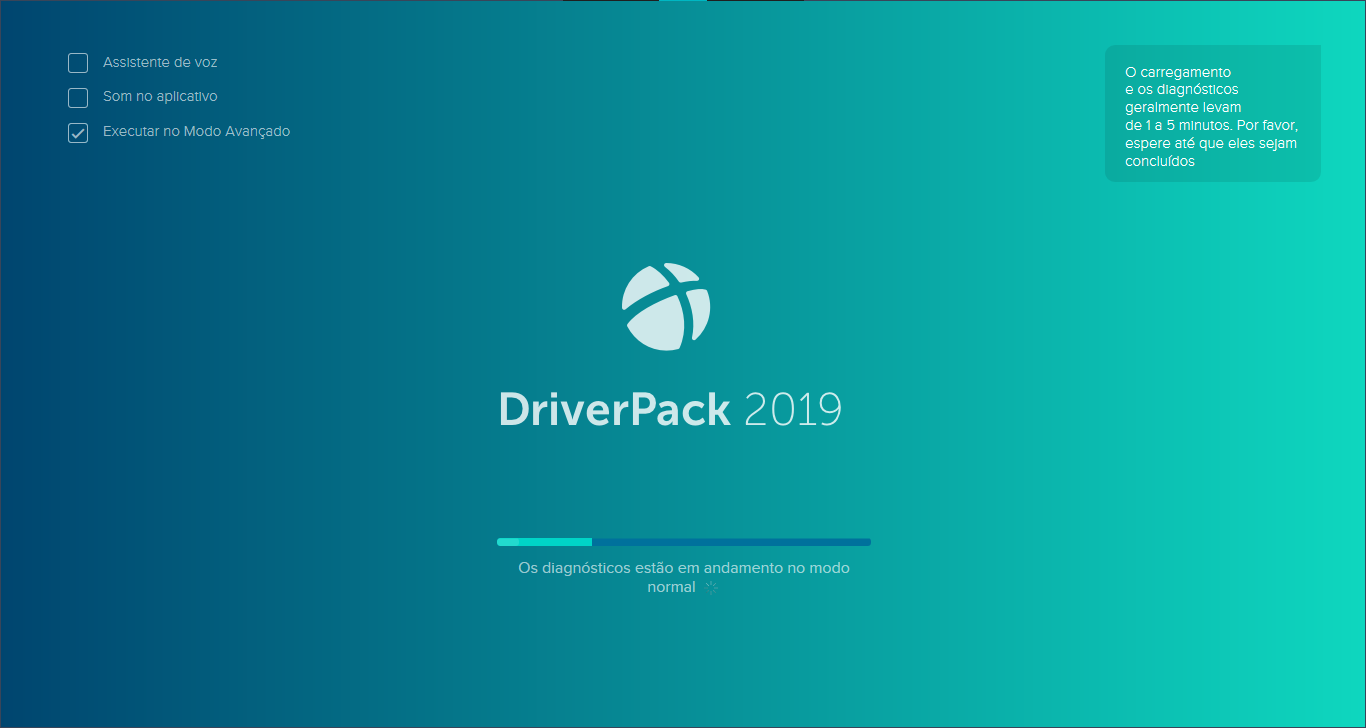
Task: Click the loading spinner next to normal
Action: pos(711,588)
